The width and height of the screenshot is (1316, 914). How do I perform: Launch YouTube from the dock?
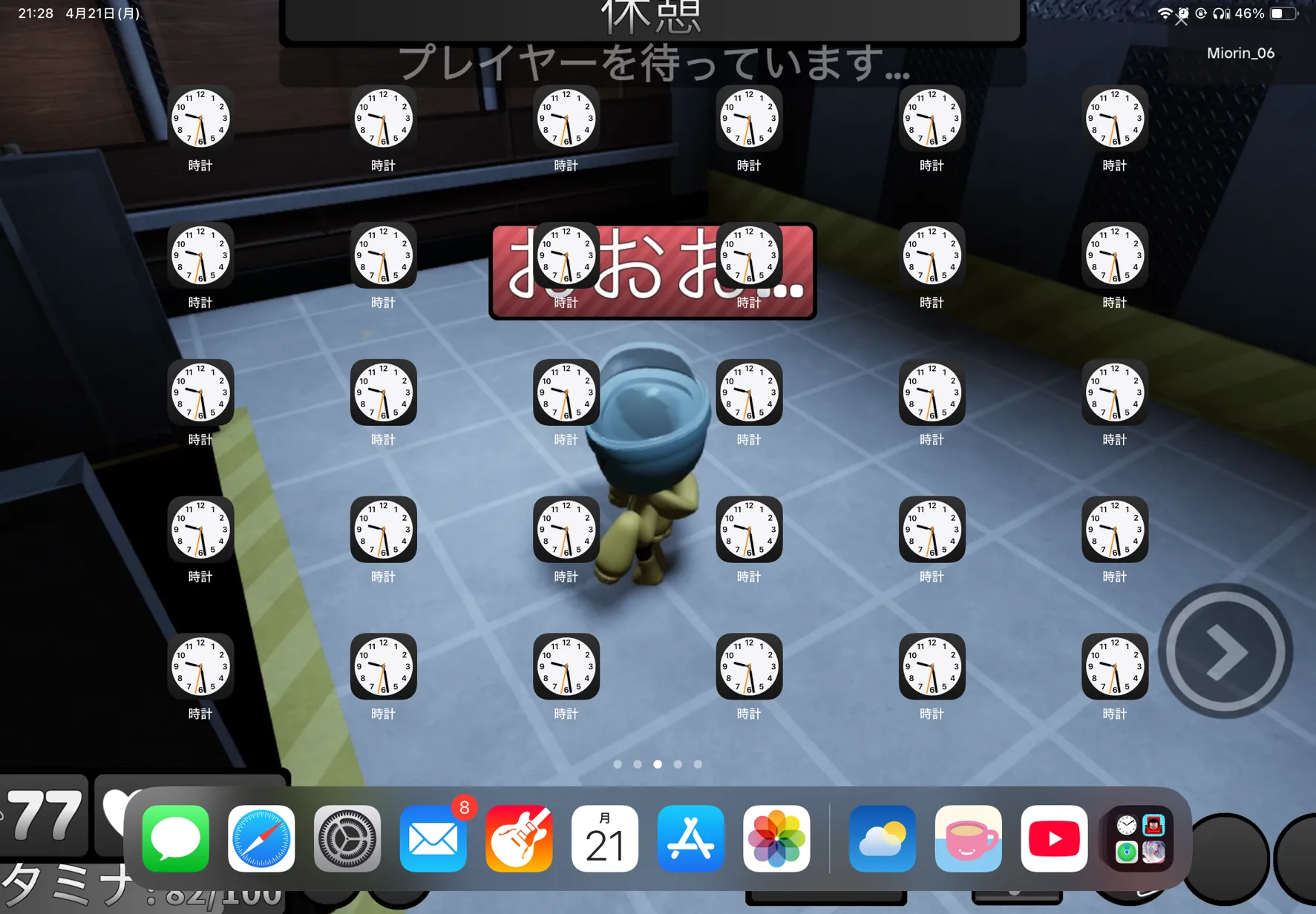point(1054,838)
